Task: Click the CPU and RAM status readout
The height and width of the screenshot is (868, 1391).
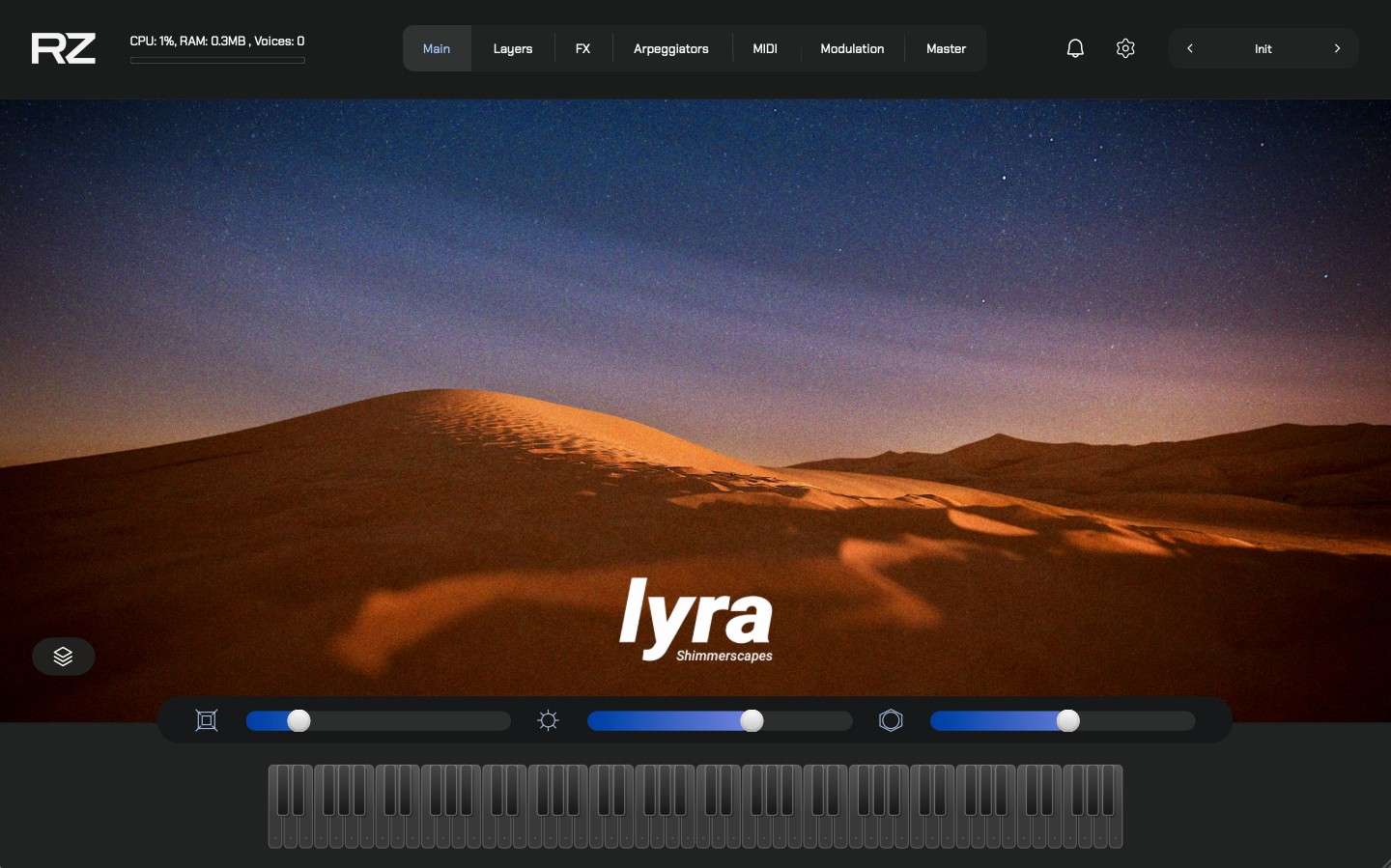Action: (x=217, y=41)
